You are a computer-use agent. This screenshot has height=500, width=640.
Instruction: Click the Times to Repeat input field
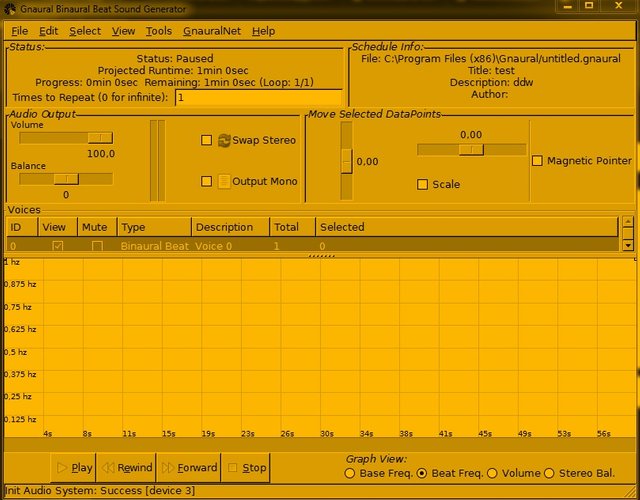[x=258, y=98]
